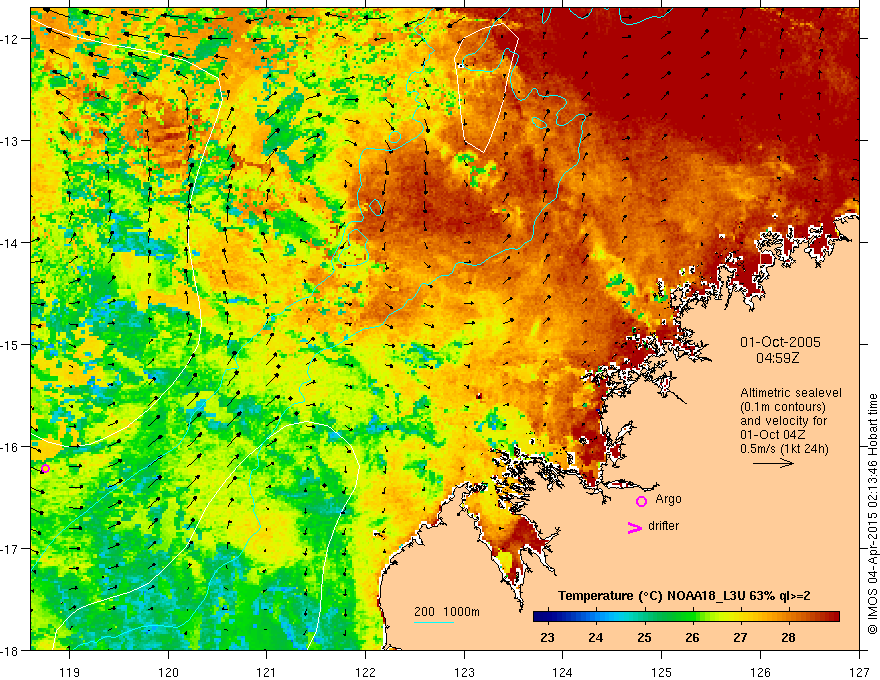Click the magenta drifter chevron legend symbol
The width and height of the screenshot is (880, 680).
coord(634,527)
